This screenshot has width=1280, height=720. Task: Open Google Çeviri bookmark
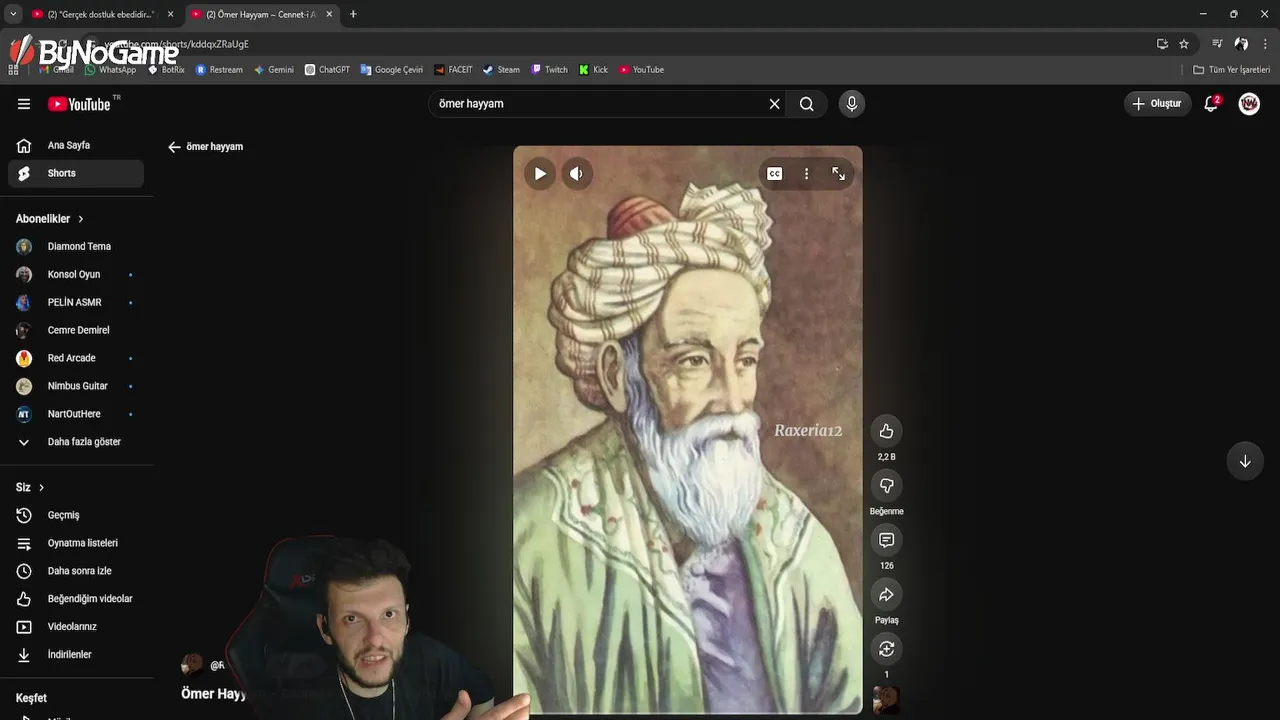(x=392, y=70)
